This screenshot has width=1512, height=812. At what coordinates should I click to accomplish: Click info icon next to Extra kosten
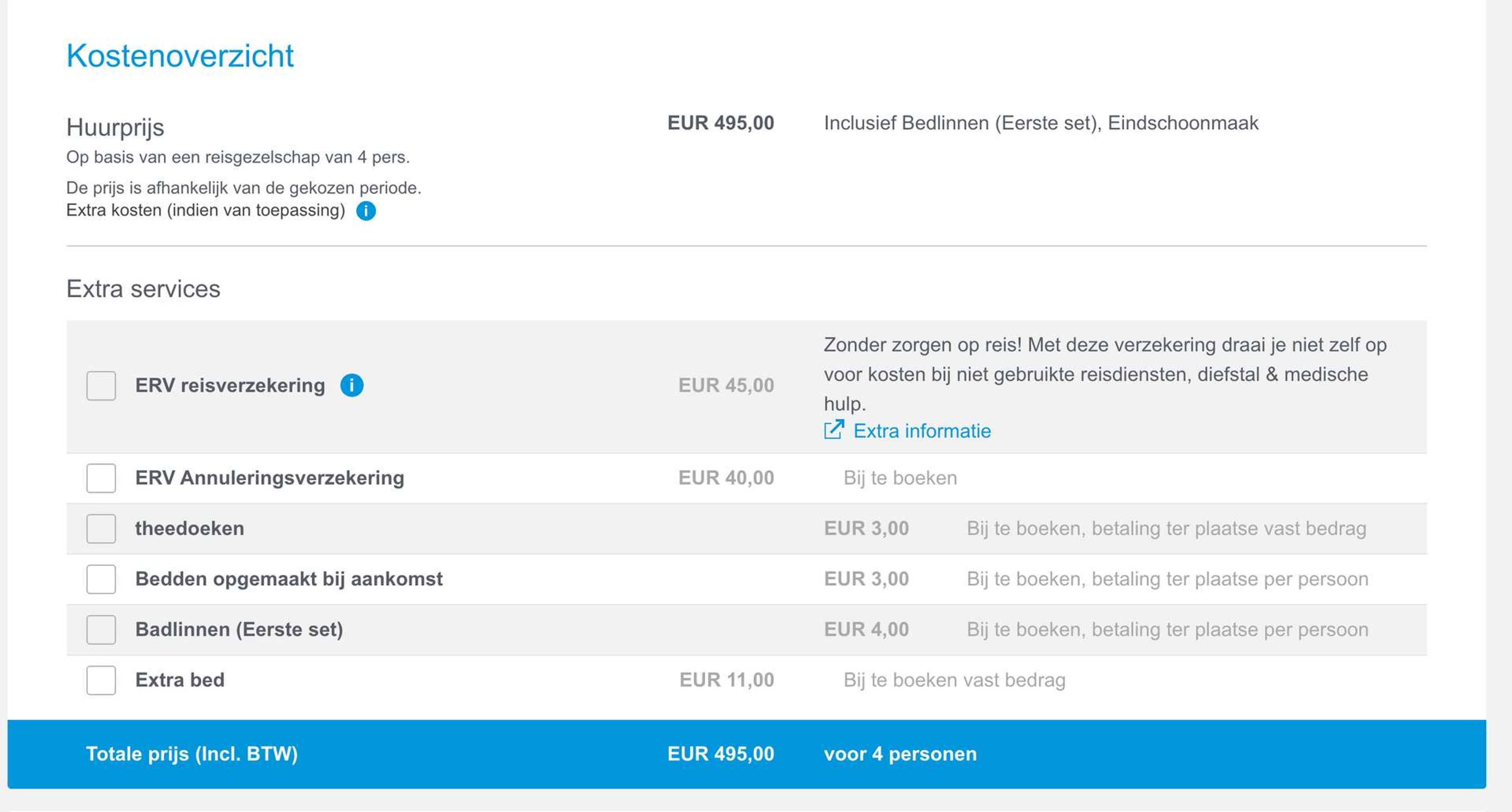(x=366, y=211)
